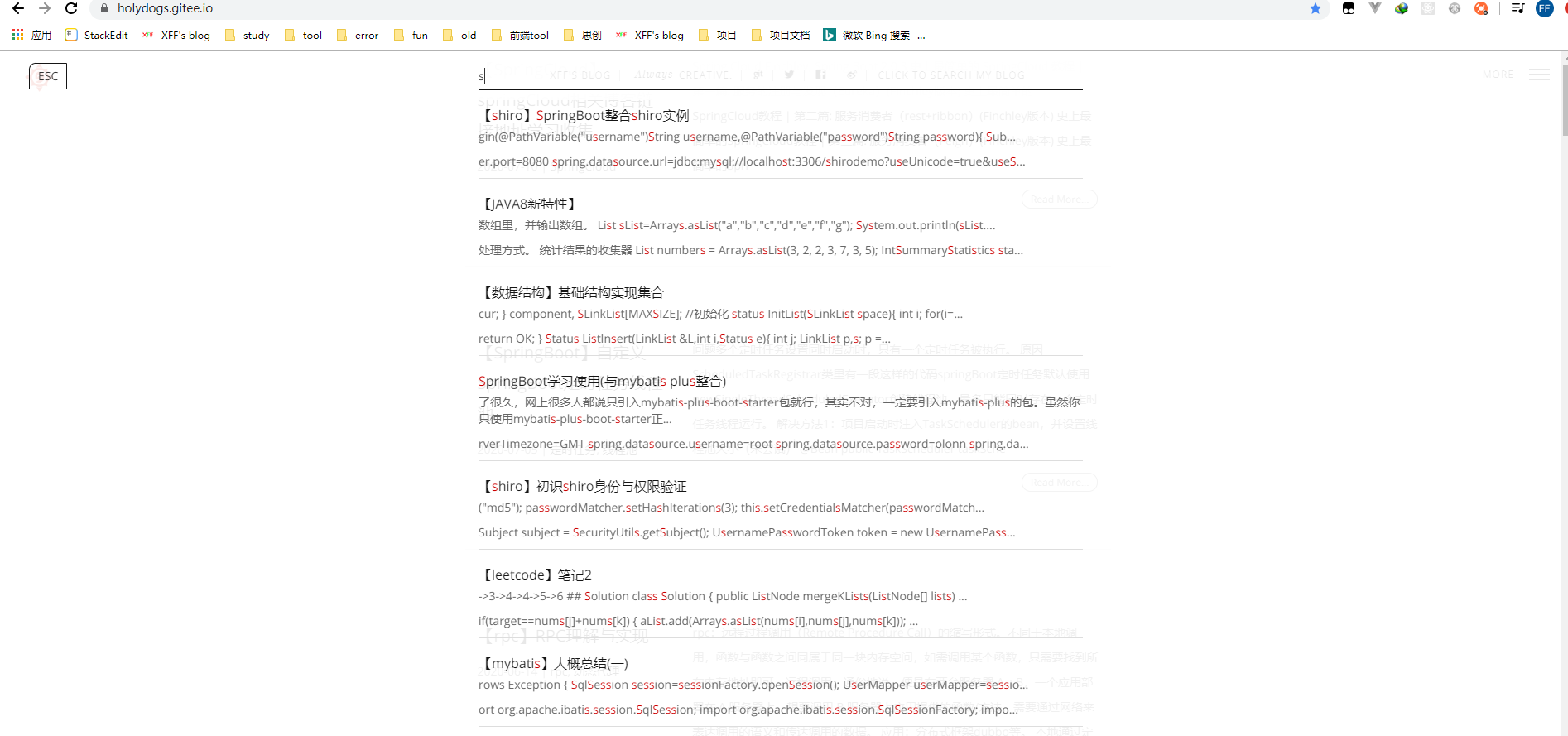Open the 微软 Bing 搜索 bookmark
This screenshot has width=1568, height=736.
coord(875,35)
